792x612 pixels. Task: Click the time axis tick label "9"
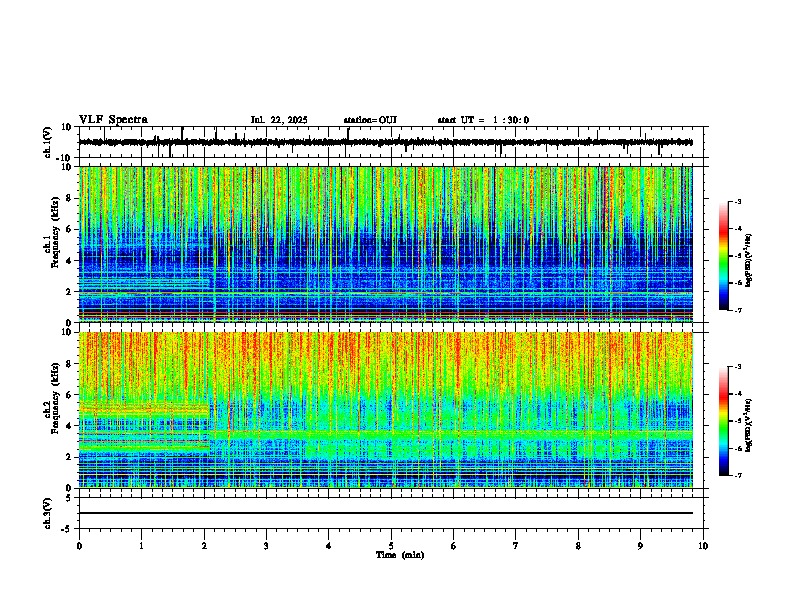pyautogui.click(x=640, y=546)
